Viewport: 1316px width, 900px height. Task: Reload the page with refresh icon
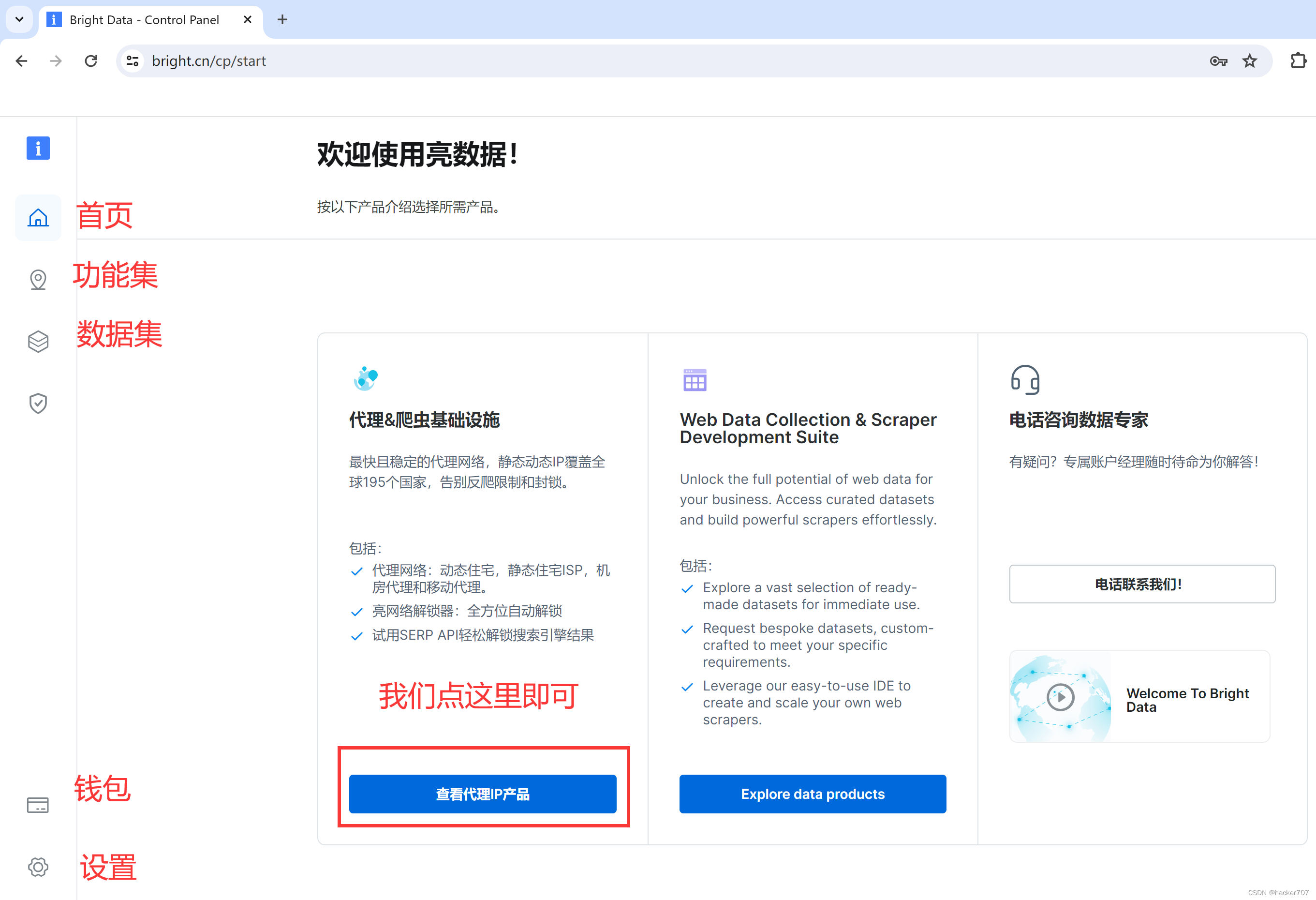point(90,61)
